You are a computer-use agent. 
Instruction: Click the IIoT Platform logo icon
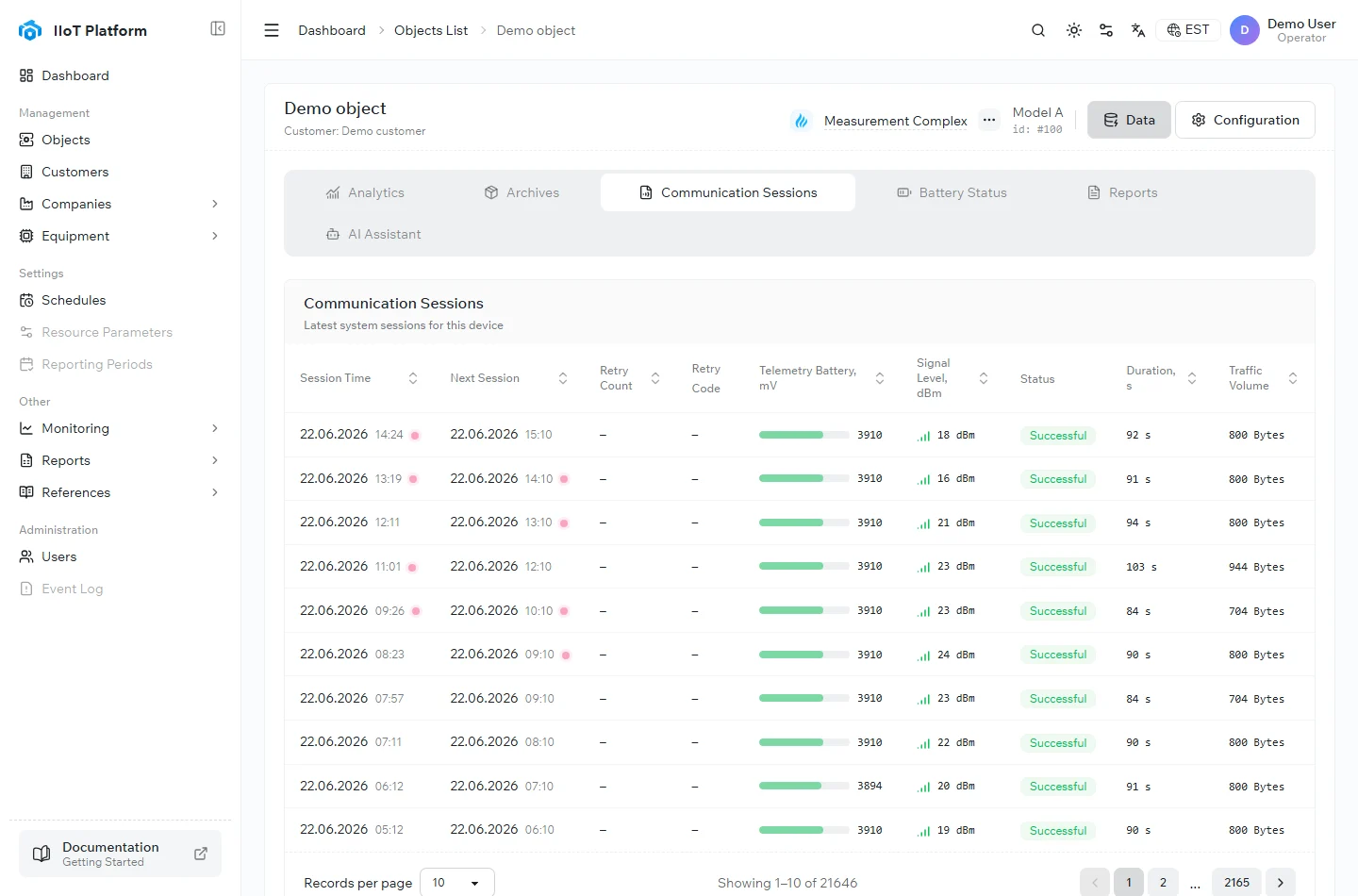pyautogui.click(x=30, y=30)
